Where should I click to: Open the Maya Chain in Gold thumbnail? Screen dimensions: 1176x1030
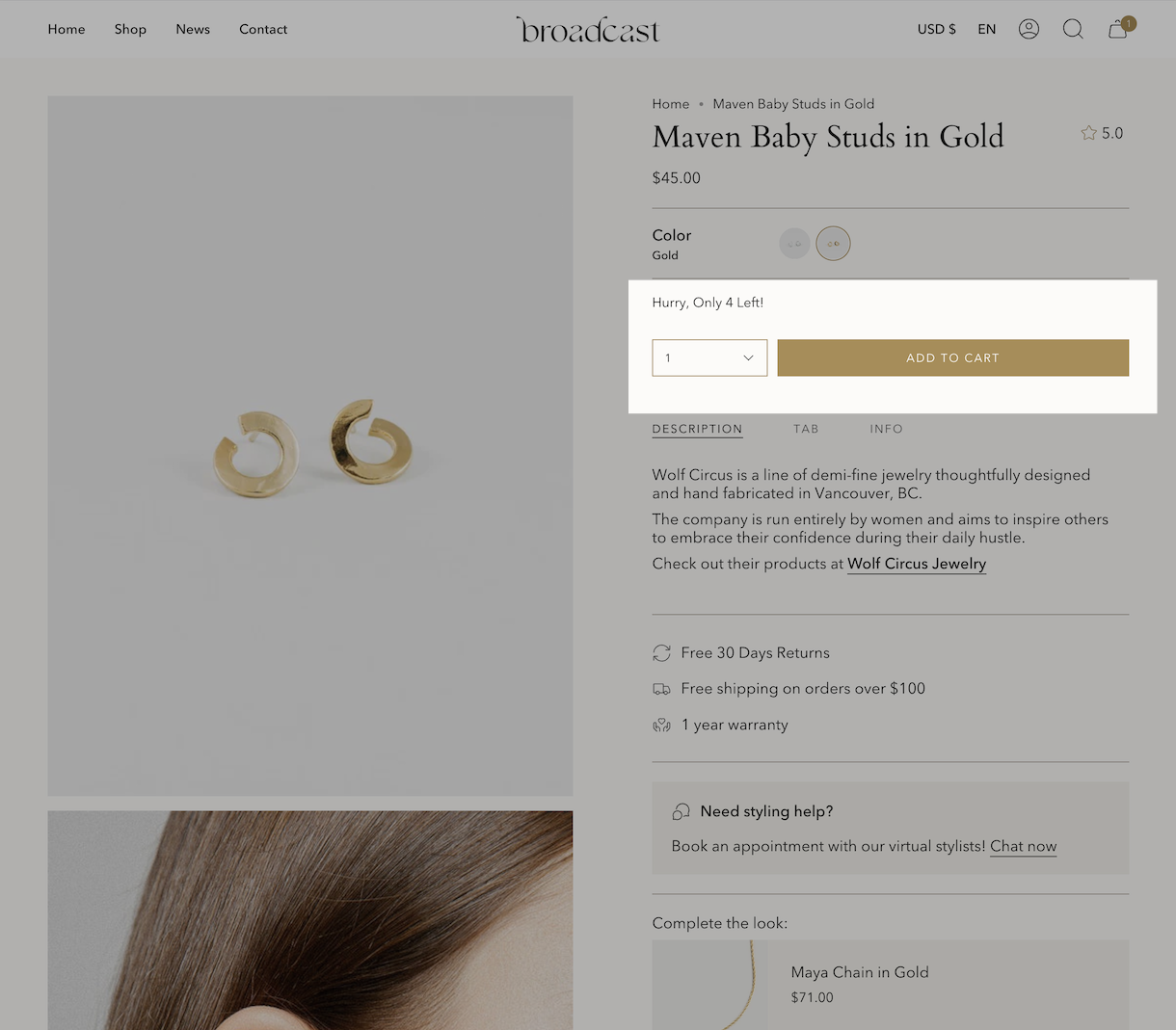709,985
